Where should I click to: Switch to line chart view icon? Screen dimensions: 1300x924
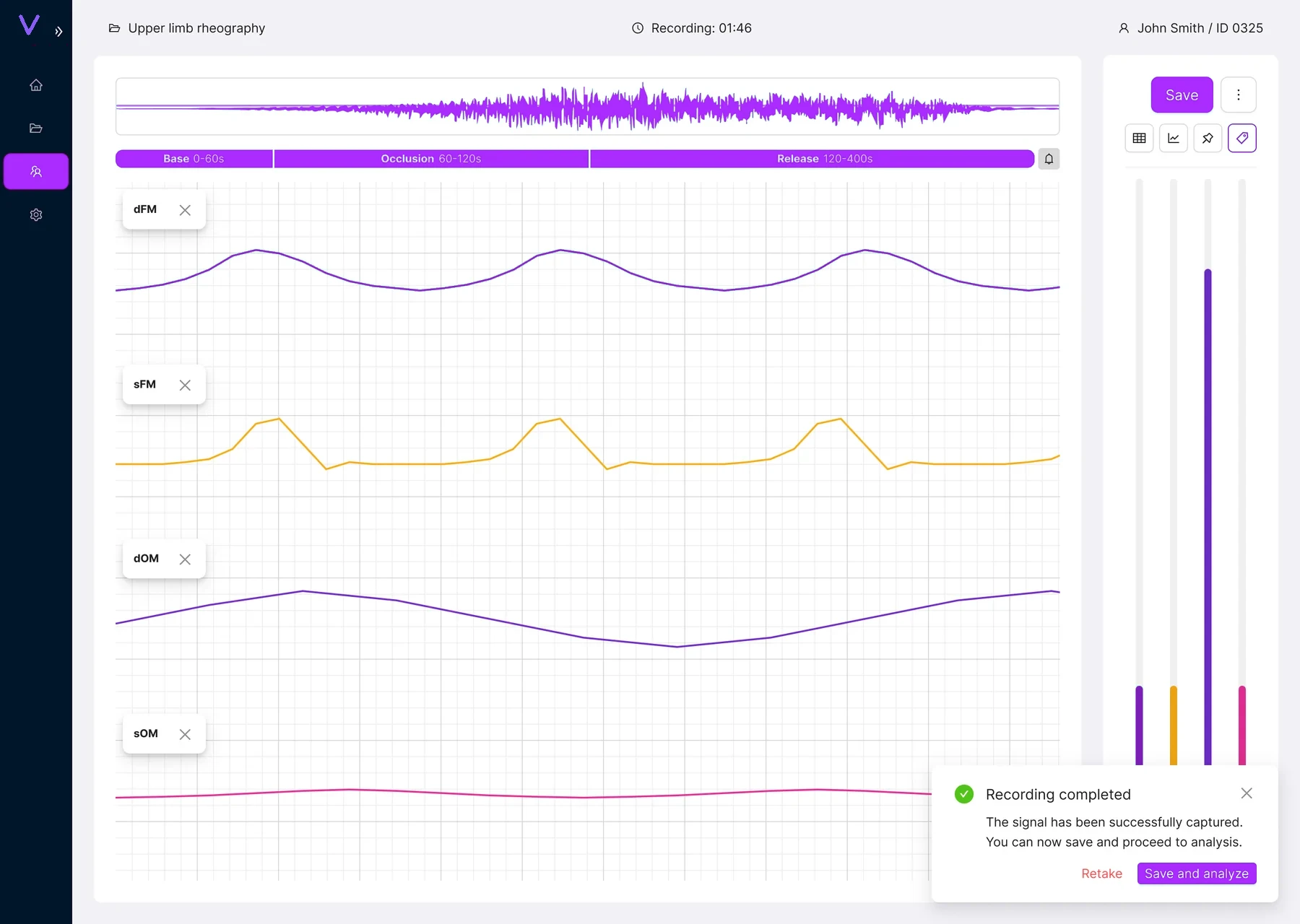pyautogui.click(x=1174, y=138)
